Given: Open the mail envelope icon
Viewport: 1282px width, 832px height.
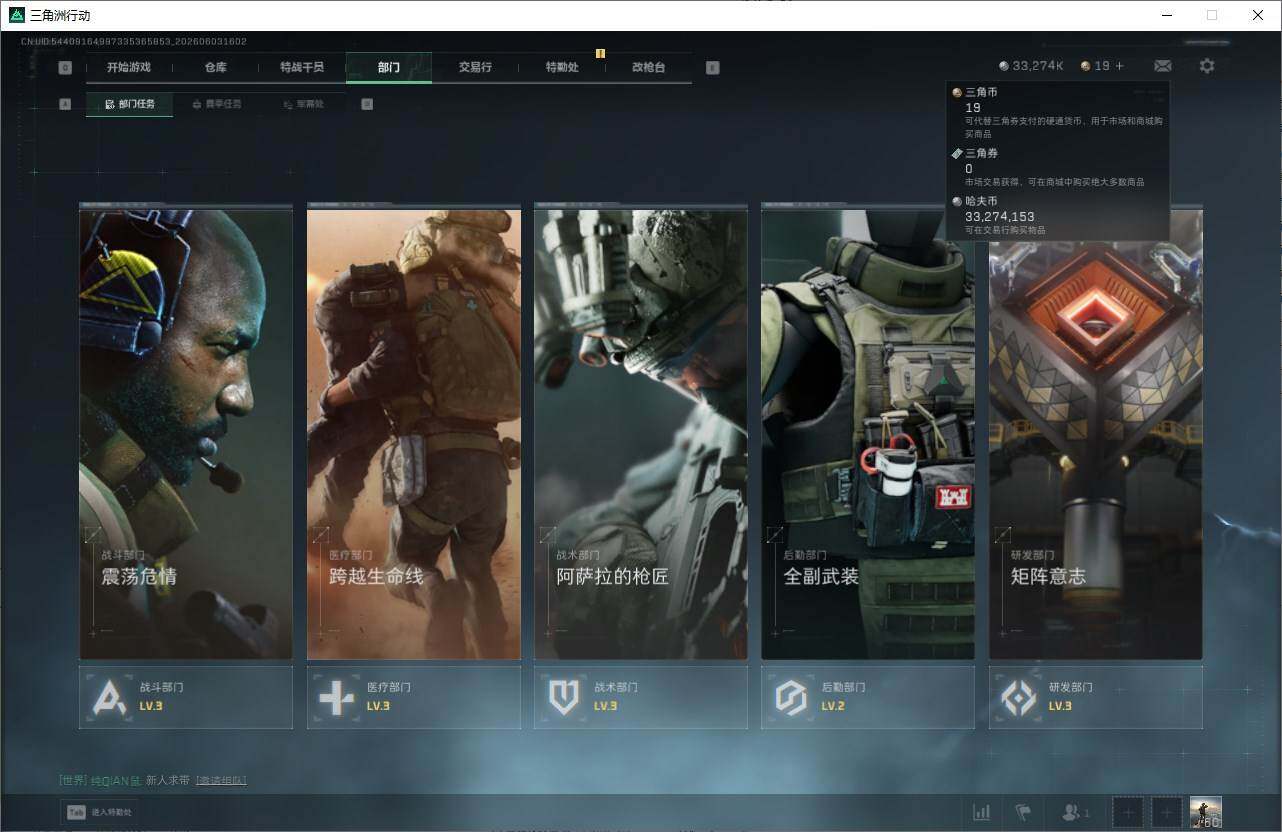Looking at the screenshot, I should click(x=1162, y=66).
